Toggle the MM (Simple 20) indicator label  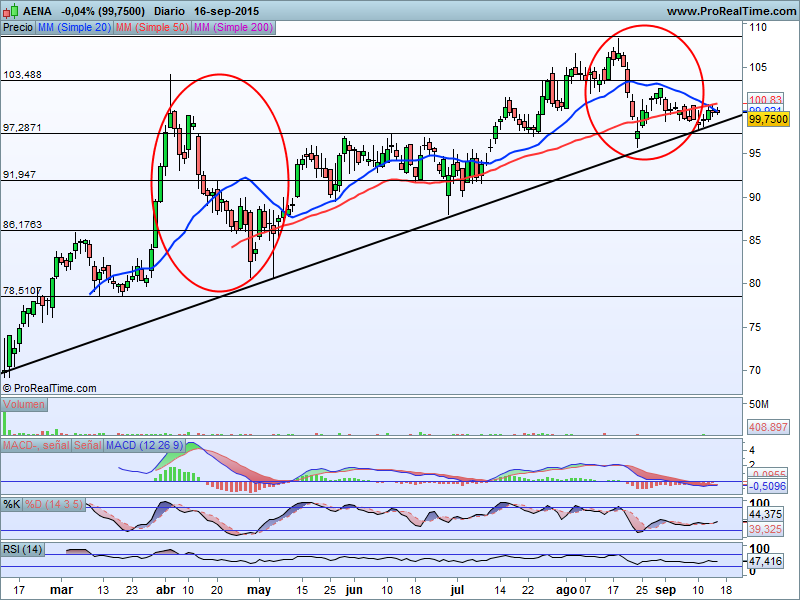(73, 28)
